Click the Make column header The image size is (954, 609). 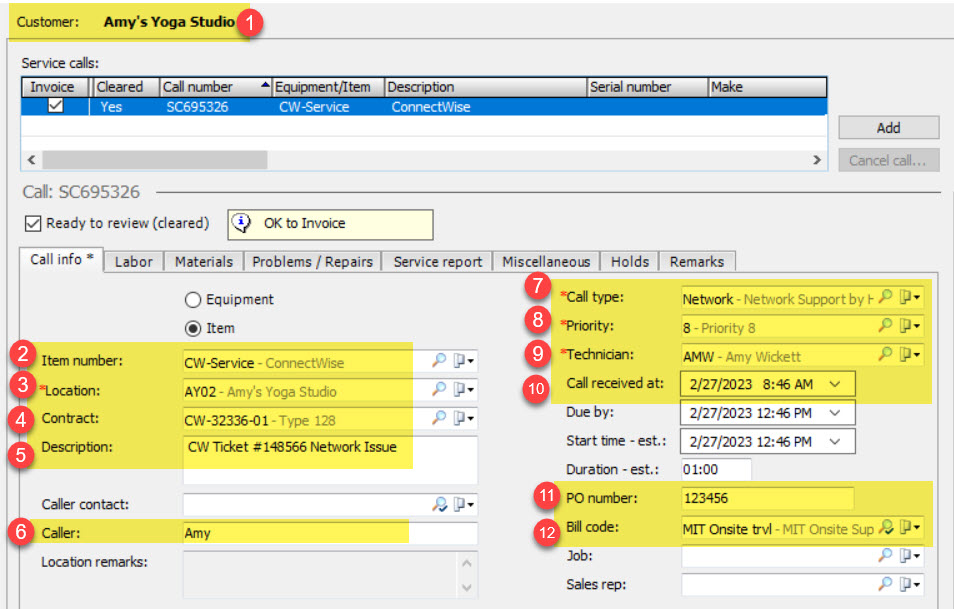[768, 87]
